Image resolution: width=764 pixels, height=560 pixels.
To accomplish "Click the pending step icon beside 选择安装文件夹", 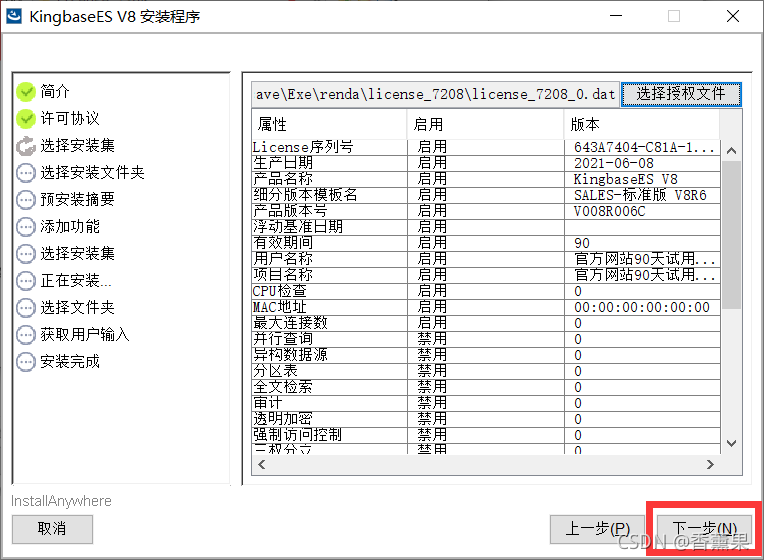I will [26, 173].
